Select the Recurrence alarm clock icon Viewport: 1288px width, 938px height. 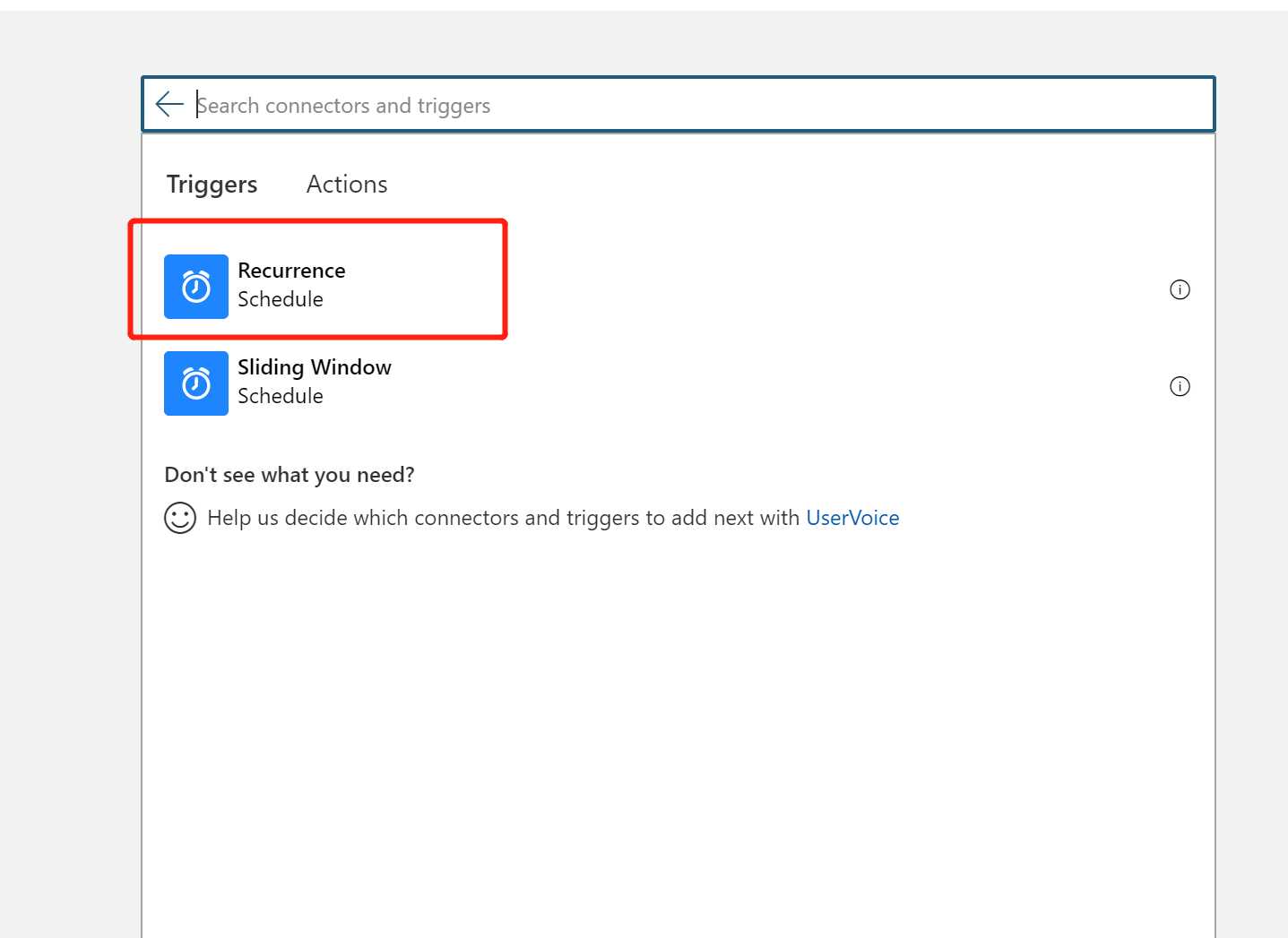click(x=196, y=287)
